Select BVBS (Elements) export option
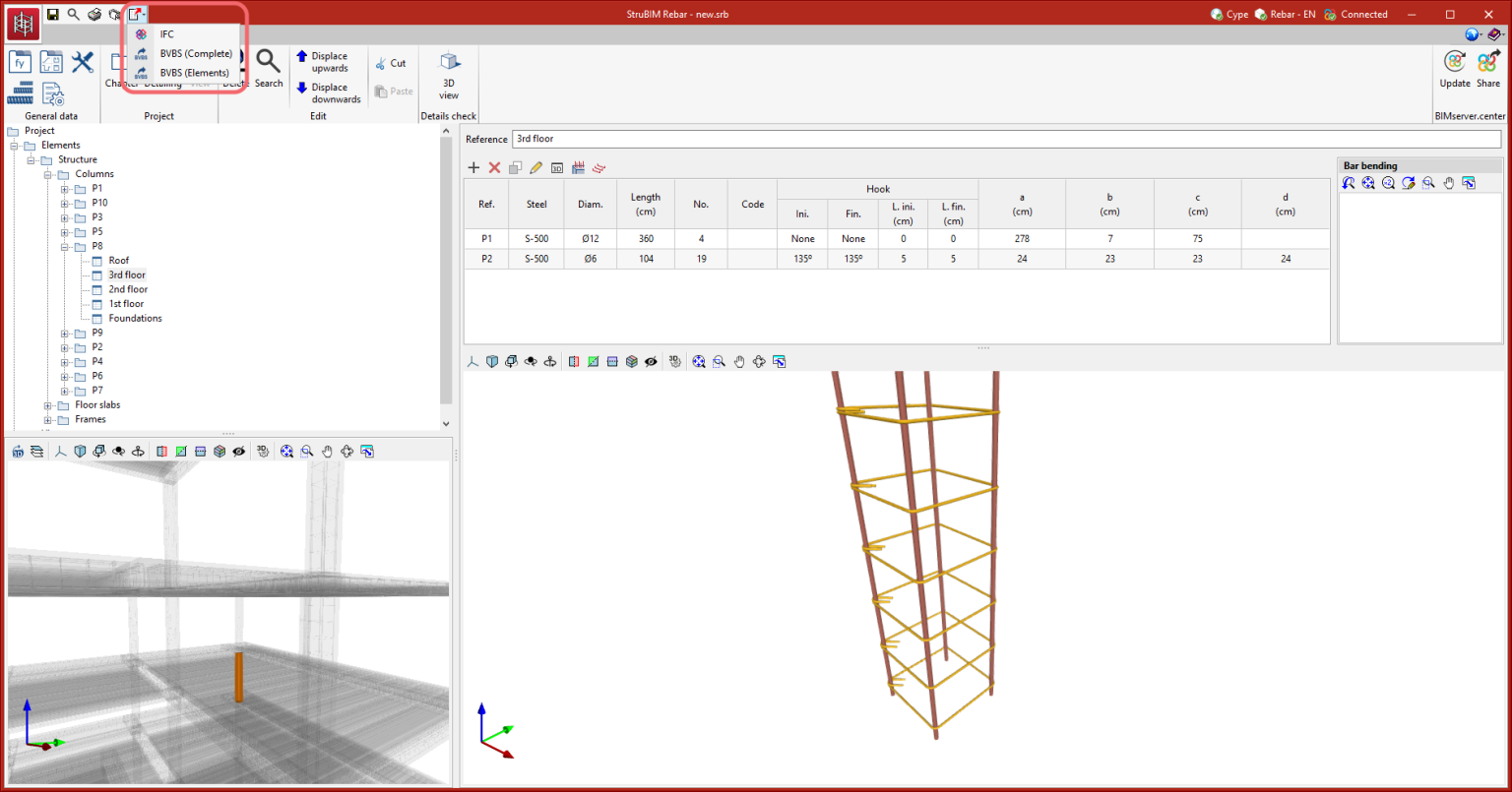The width and height of the screenshot is (1512, 792). tap(183, 73)
